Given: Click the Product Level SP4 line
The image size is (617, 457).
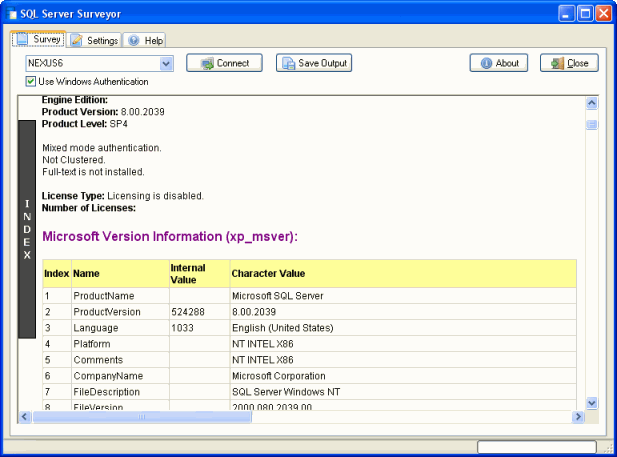Looking at the screenshot, I should click(x=85, y=124).
